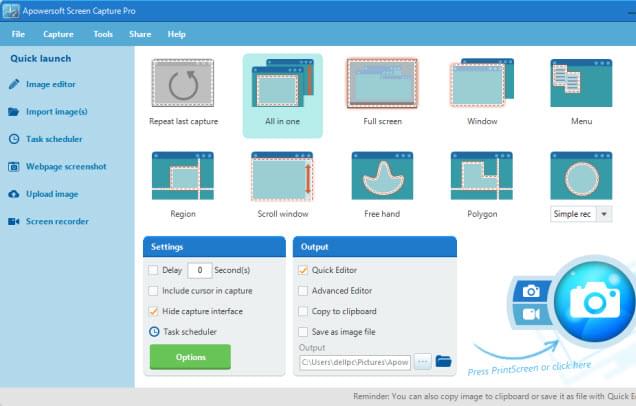Open the Share menu
This screenshot has height=406, width=636.
tap(140, 34)
